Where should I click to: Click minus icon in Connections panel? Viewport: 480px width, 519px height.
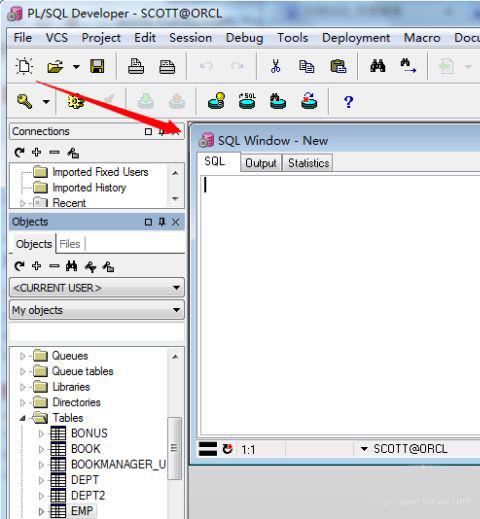pos(54,152)
